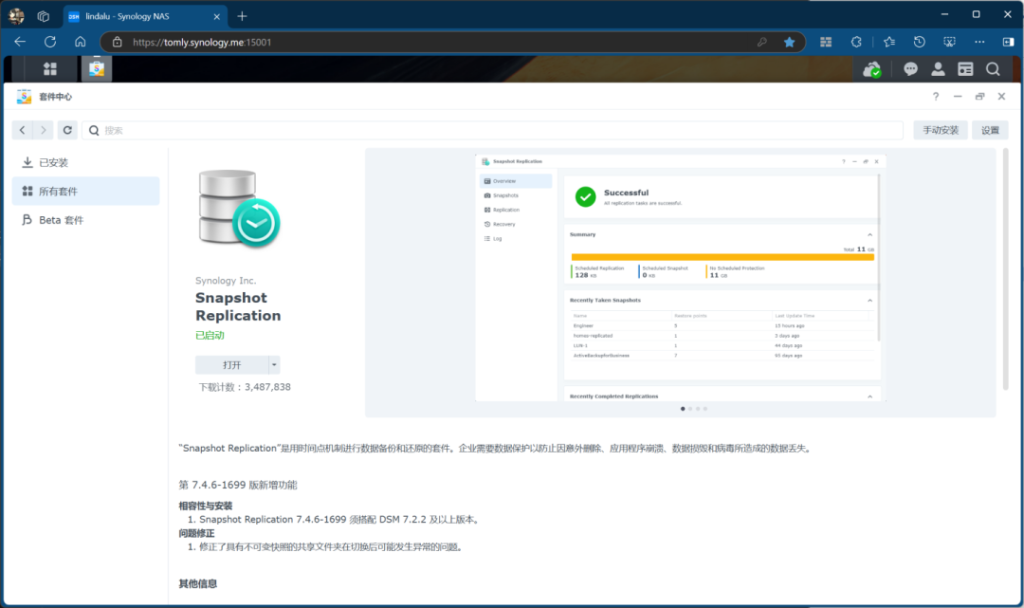Select the last screenshot carousel dot
Screen dimensions: 1024x608
[705, 409]
